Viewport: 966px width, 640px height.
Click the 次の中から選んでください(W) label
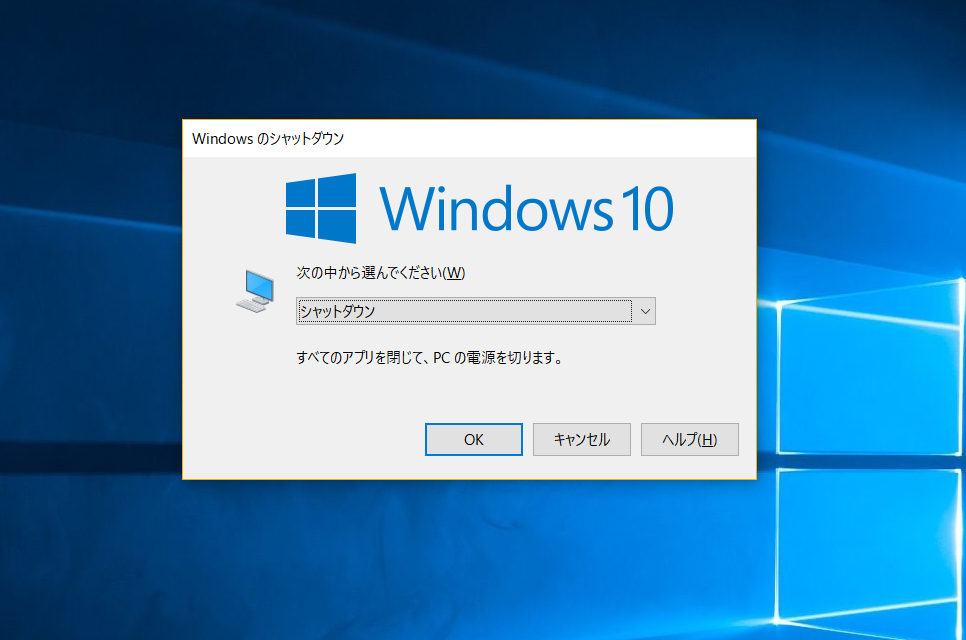click(381, 273)
